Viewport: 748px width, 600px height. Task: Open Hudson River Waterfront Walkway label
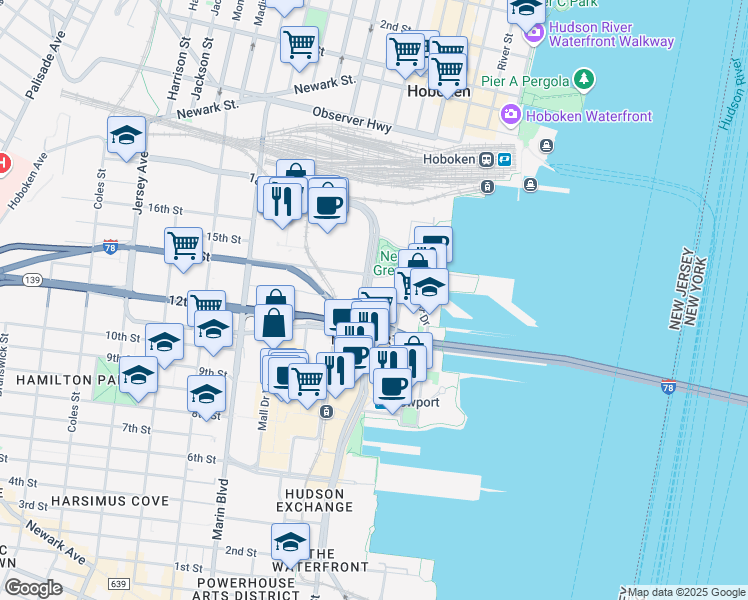pos(612,34)
